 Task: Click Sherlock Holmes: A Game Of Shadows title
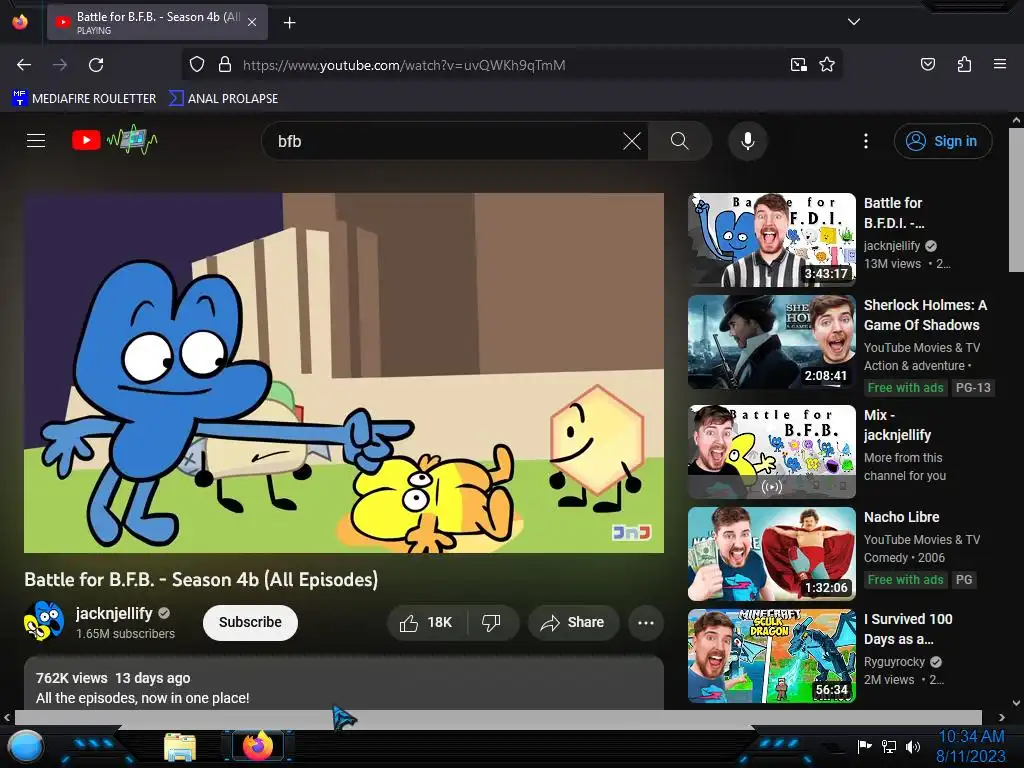tap(925, 315)
